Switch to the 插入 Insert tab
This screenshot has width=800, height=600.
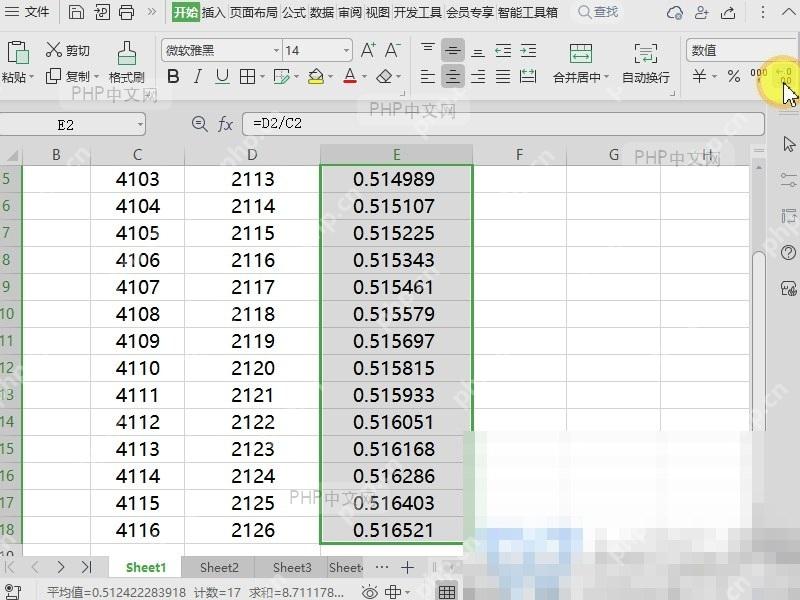213,12
